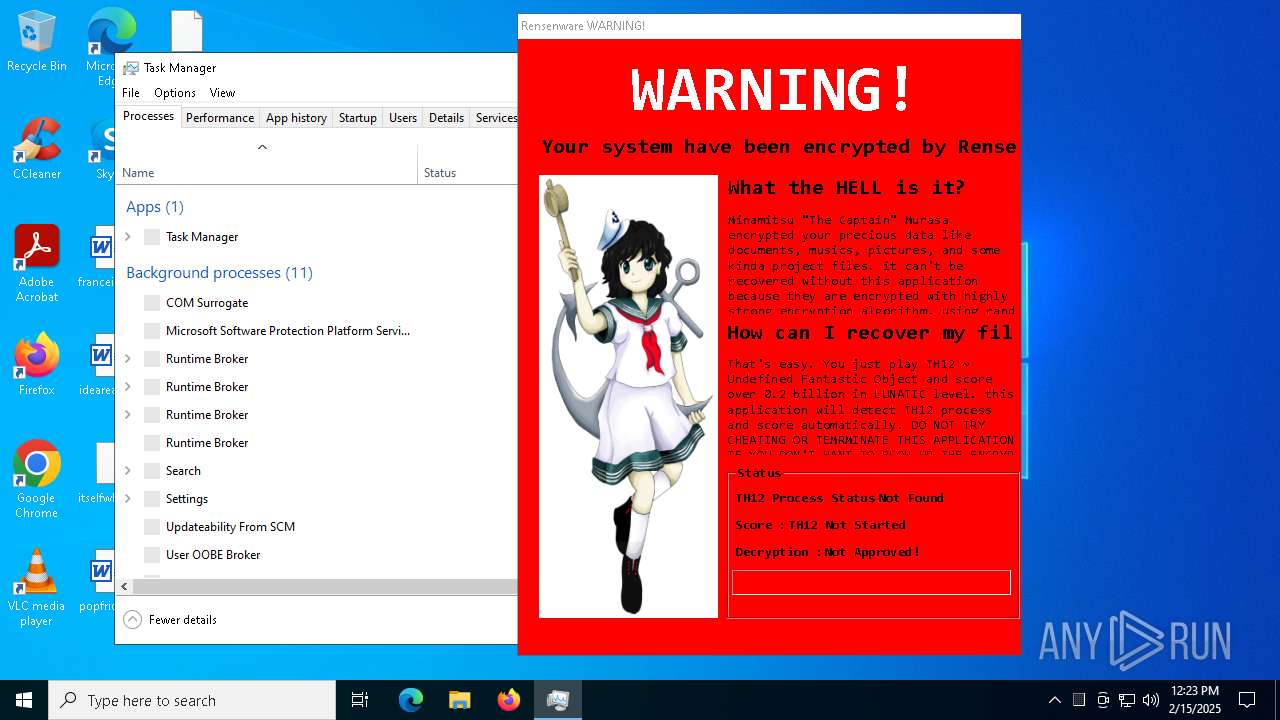The image size is (1280, 720).
Task: Click the Fewer details circle arrow icon
Action: click(x=132, y=620)
